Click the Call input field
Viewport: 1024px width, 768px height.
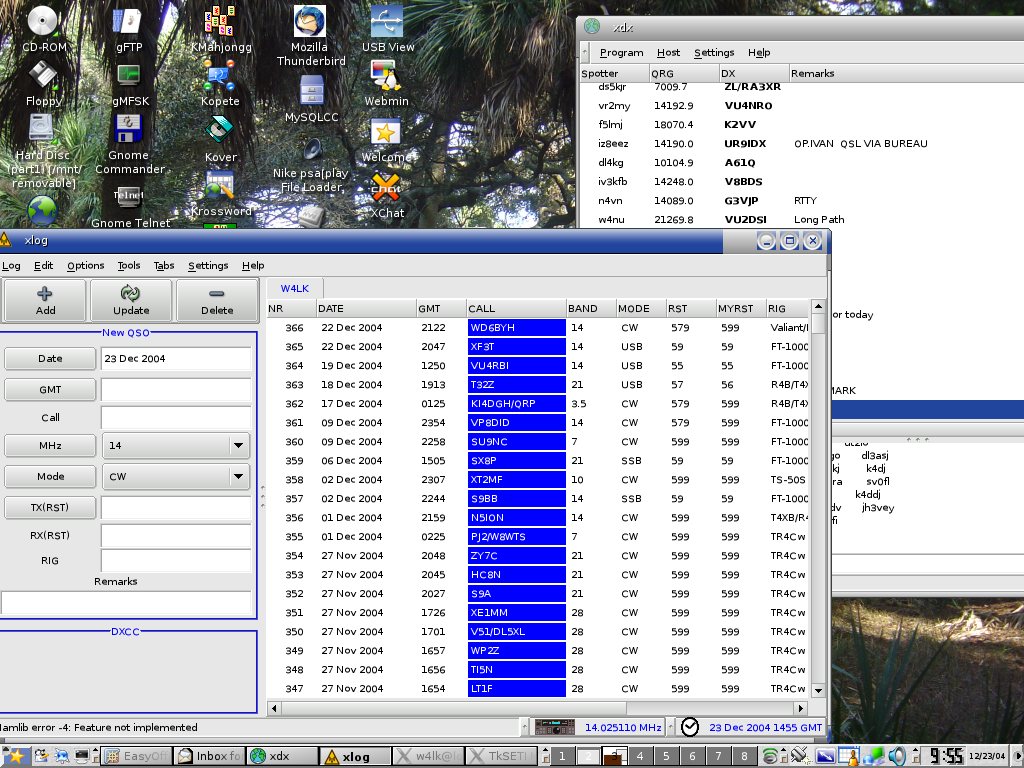tap(176, 418)
